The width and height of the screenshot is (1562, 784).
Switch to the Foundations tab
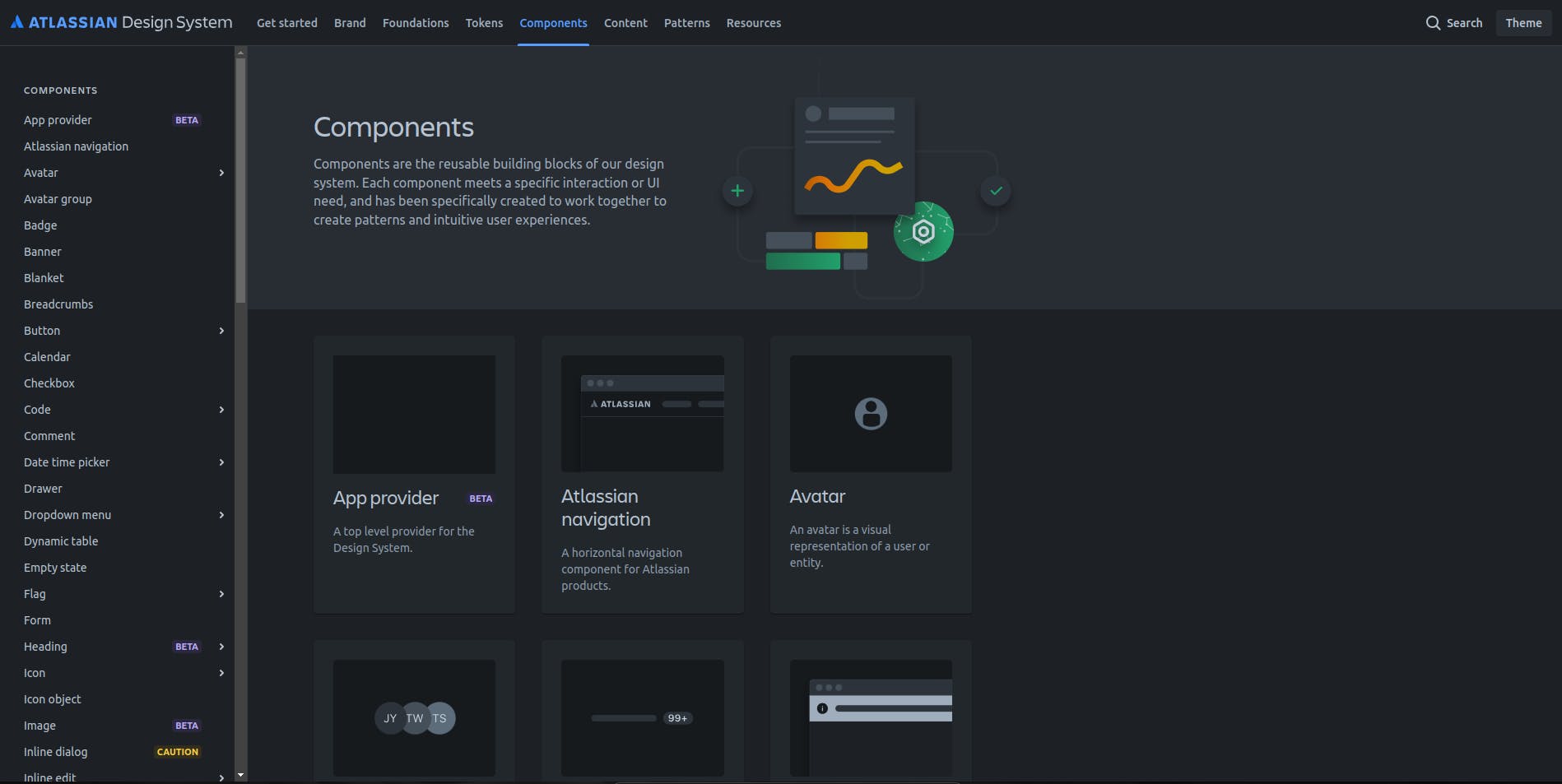click(416, 23)
